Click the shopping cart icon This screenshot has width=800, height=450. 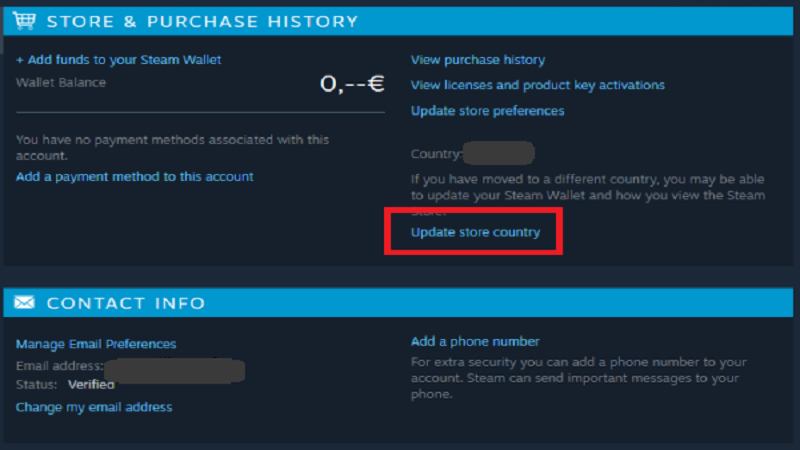click(24, 21)
